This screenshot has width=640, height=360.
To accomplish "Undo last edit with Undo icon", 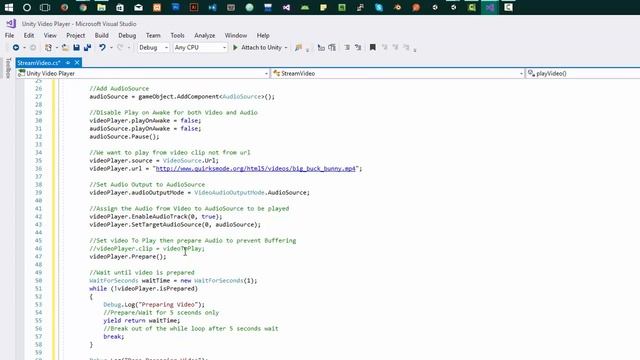I will pyautogui.click(x=102, y=48).
